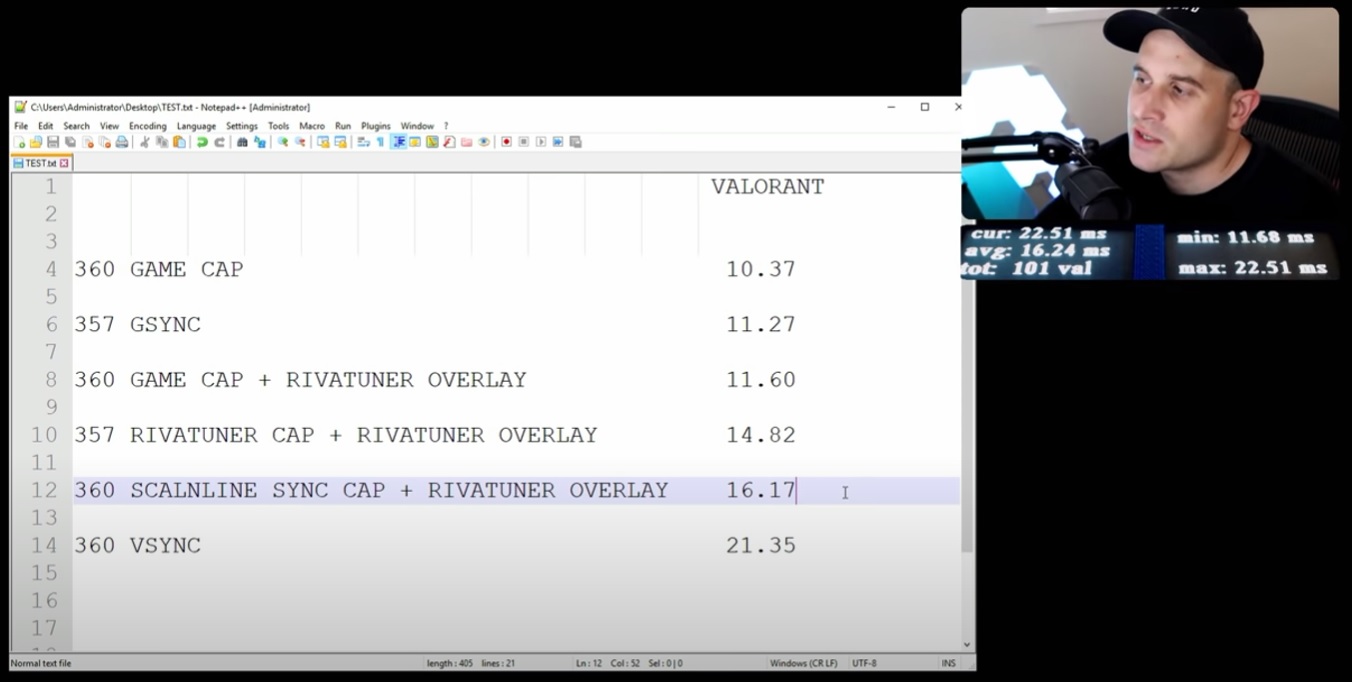
Task: Open the Function List panel icon
Action: (x=448, y=142)
